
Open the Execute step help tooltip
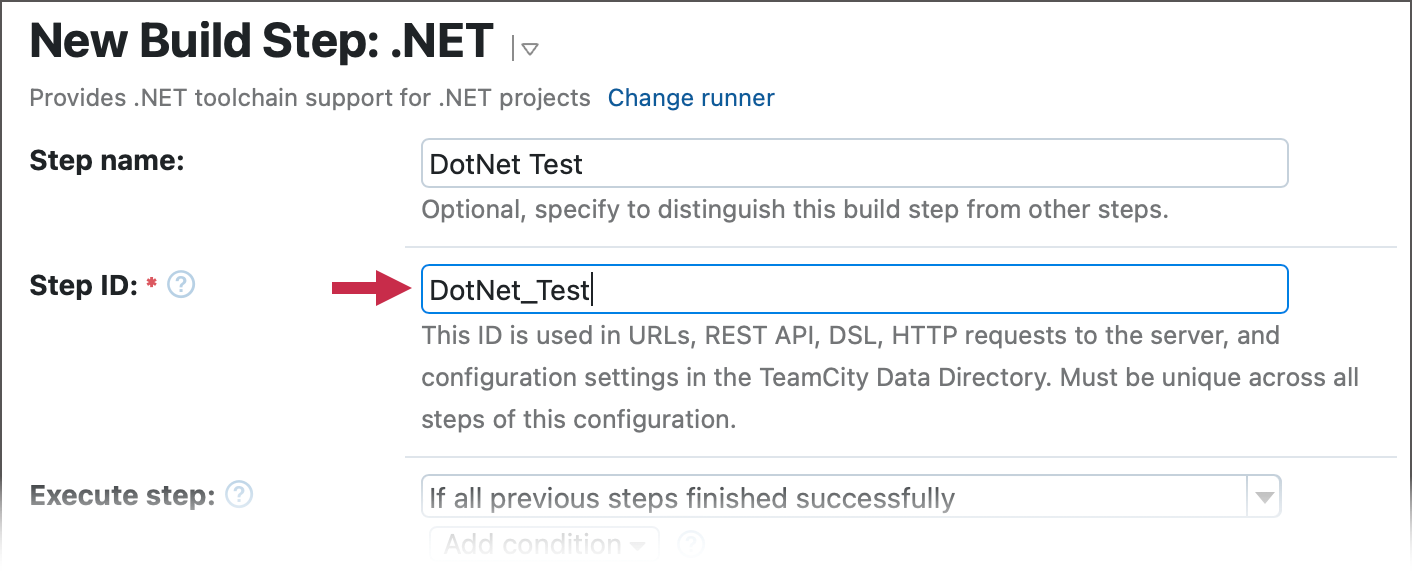(238, 494)
